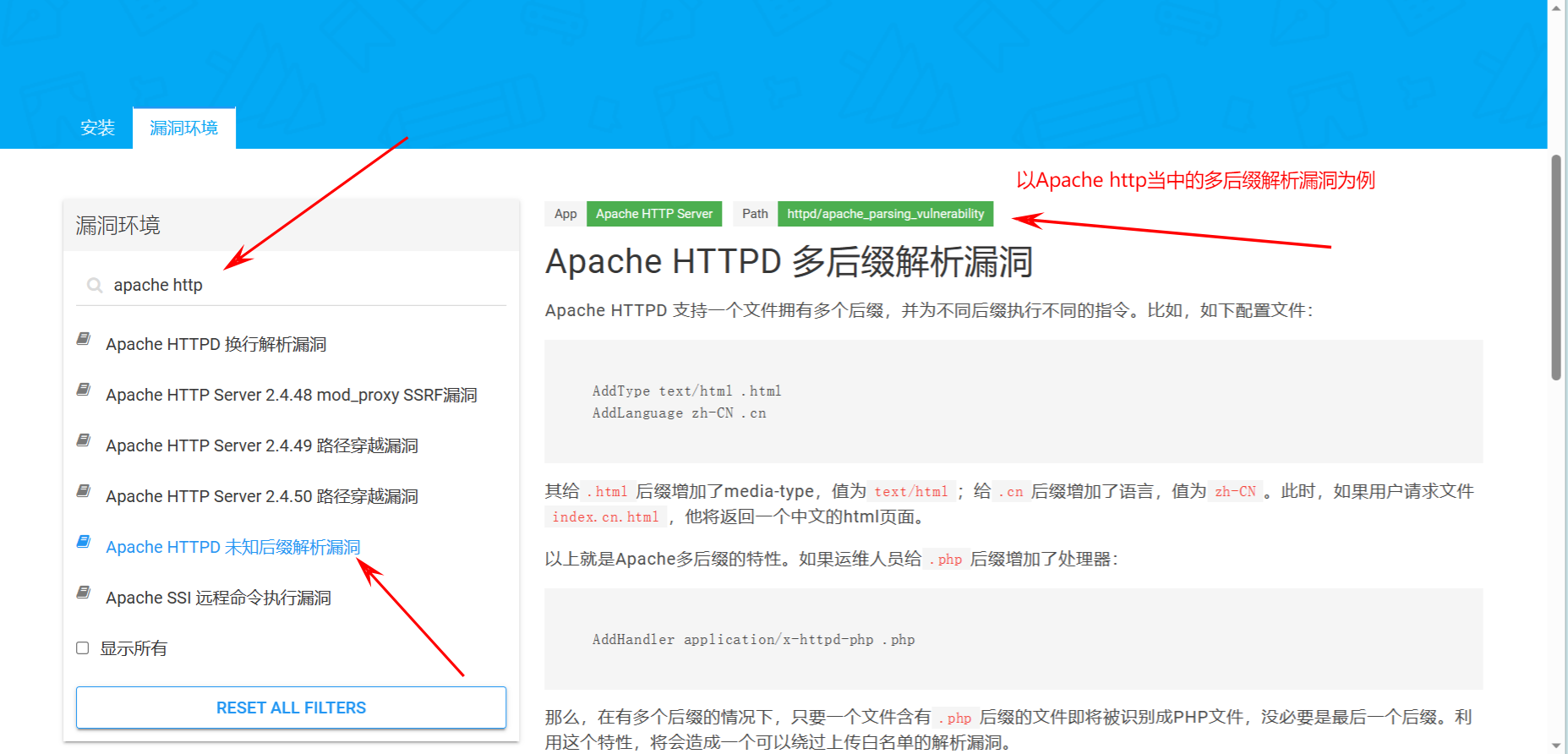
Task: Click the RESET ALL FILTERS button
Action: (x=291, y=708)
